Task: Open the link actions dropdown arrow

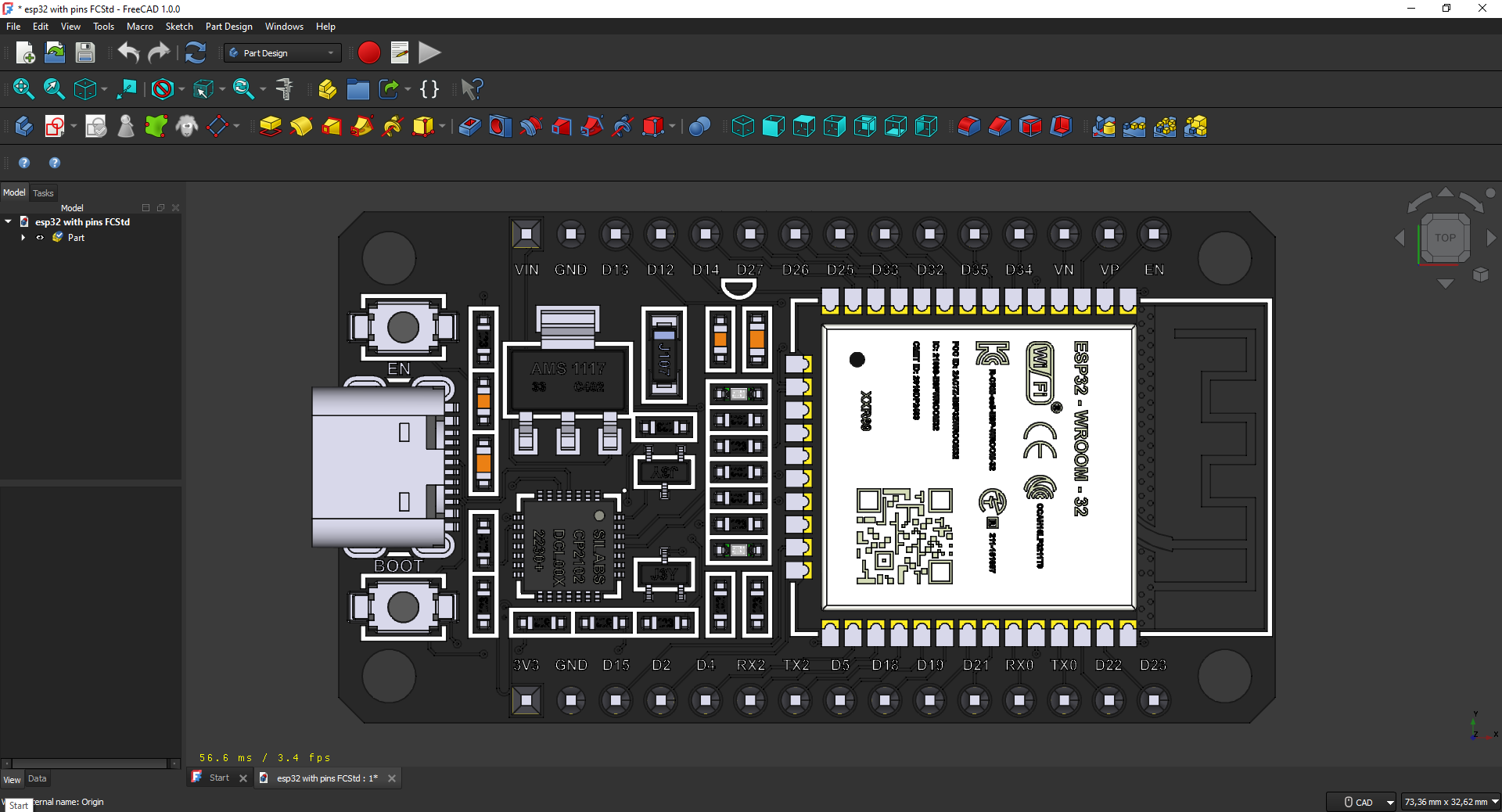Action: tap(408, 89)
